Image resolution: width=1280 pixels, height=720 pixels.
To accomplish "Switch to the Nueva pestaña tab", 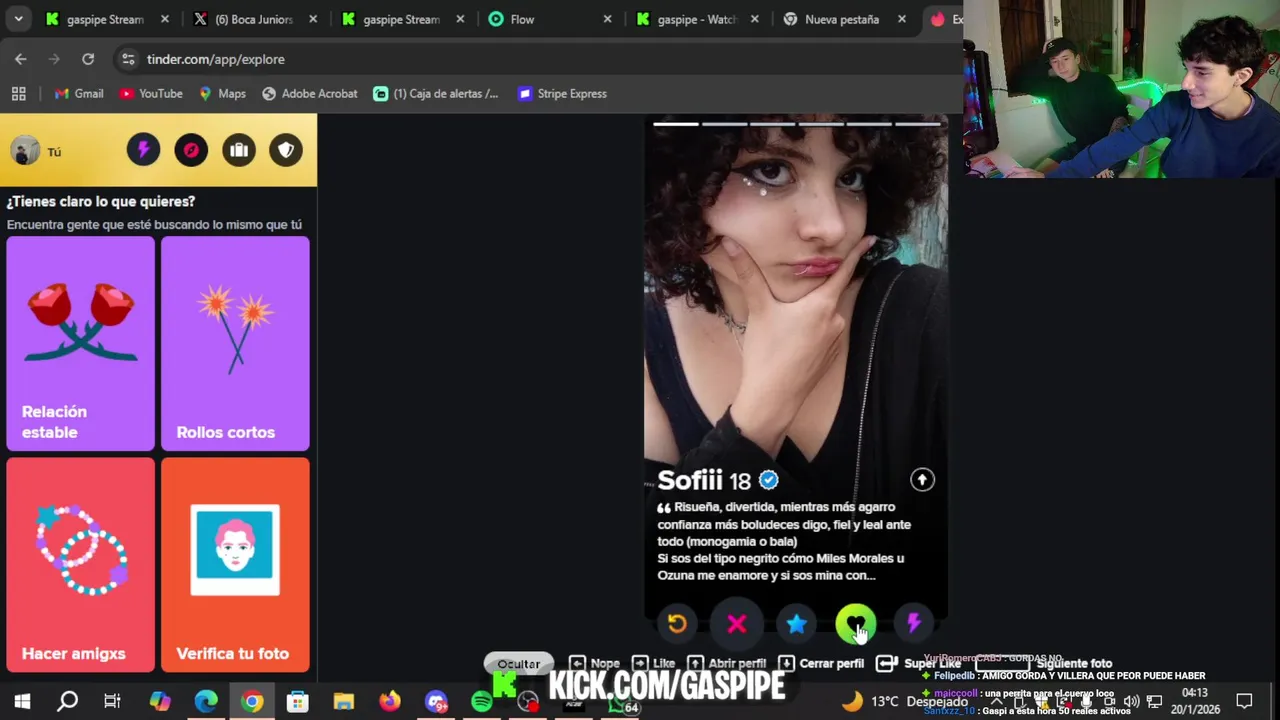I will (842, 19).
